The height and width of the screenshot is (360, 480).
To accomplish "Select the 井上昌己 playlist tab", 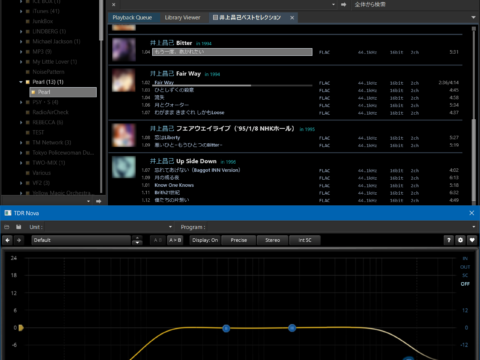I will click(x=247, y=17).
